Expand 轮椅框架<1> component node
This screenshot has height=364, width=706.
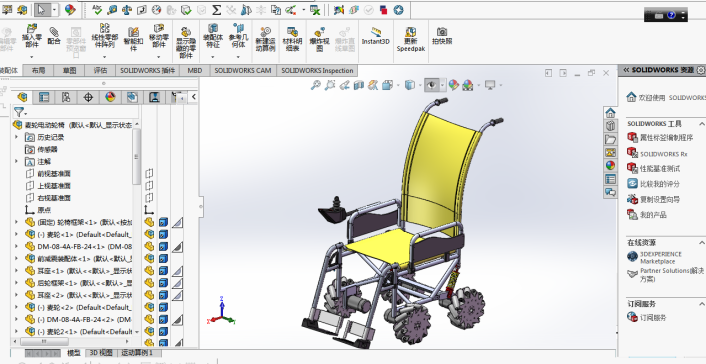click(x=17, y=222)
